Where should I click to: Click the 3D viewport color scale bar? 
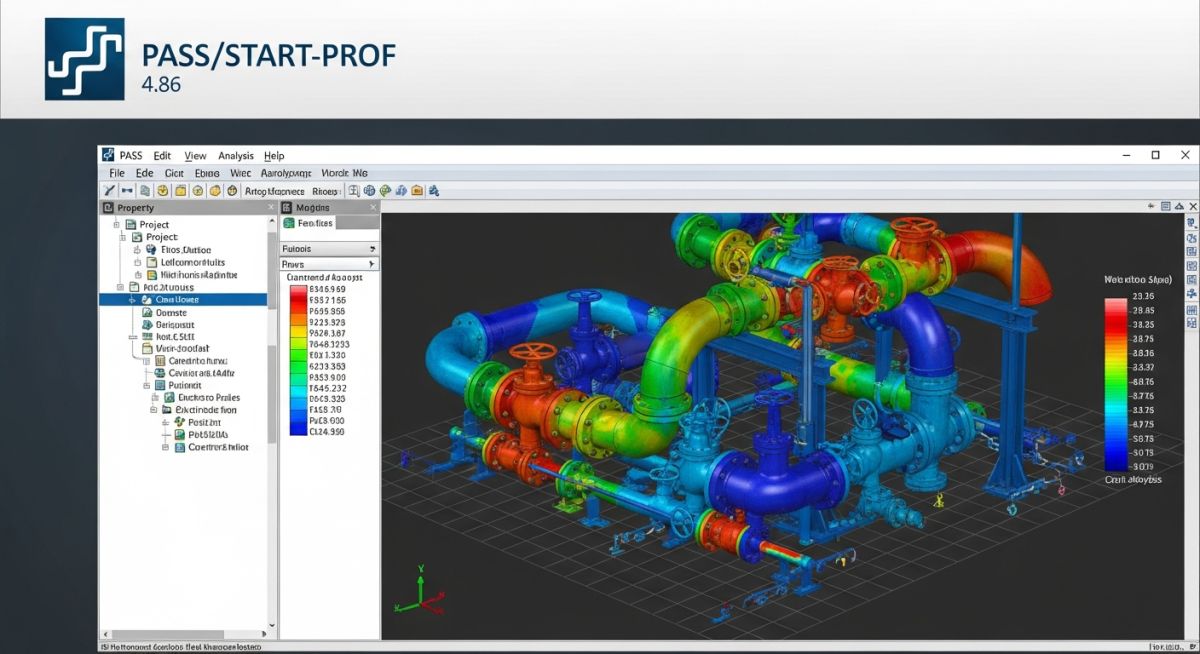[x=1116, y=384]
